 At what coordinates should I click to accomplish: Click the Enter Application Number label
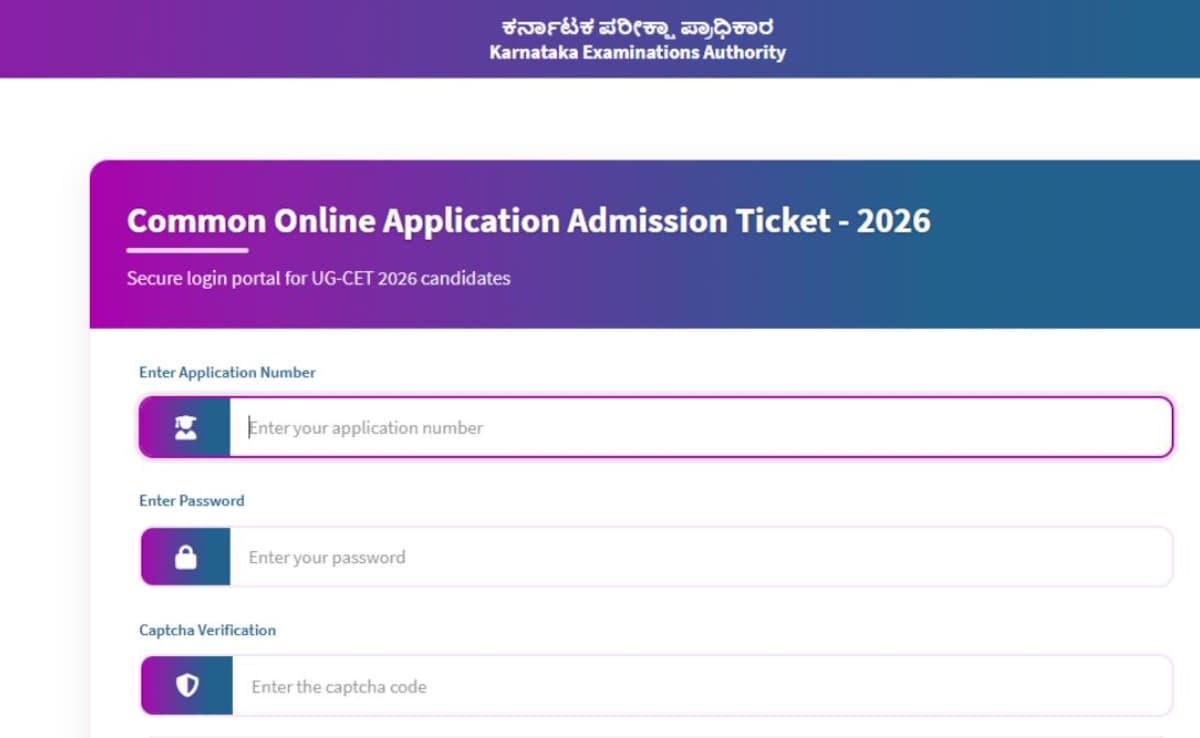(x=227, y=371)
